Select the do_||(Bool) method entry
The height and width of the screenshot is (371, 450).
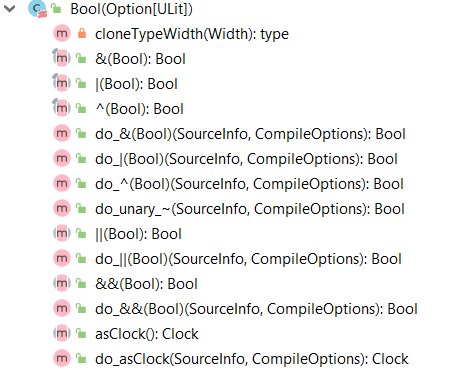(x=248, y=259)
